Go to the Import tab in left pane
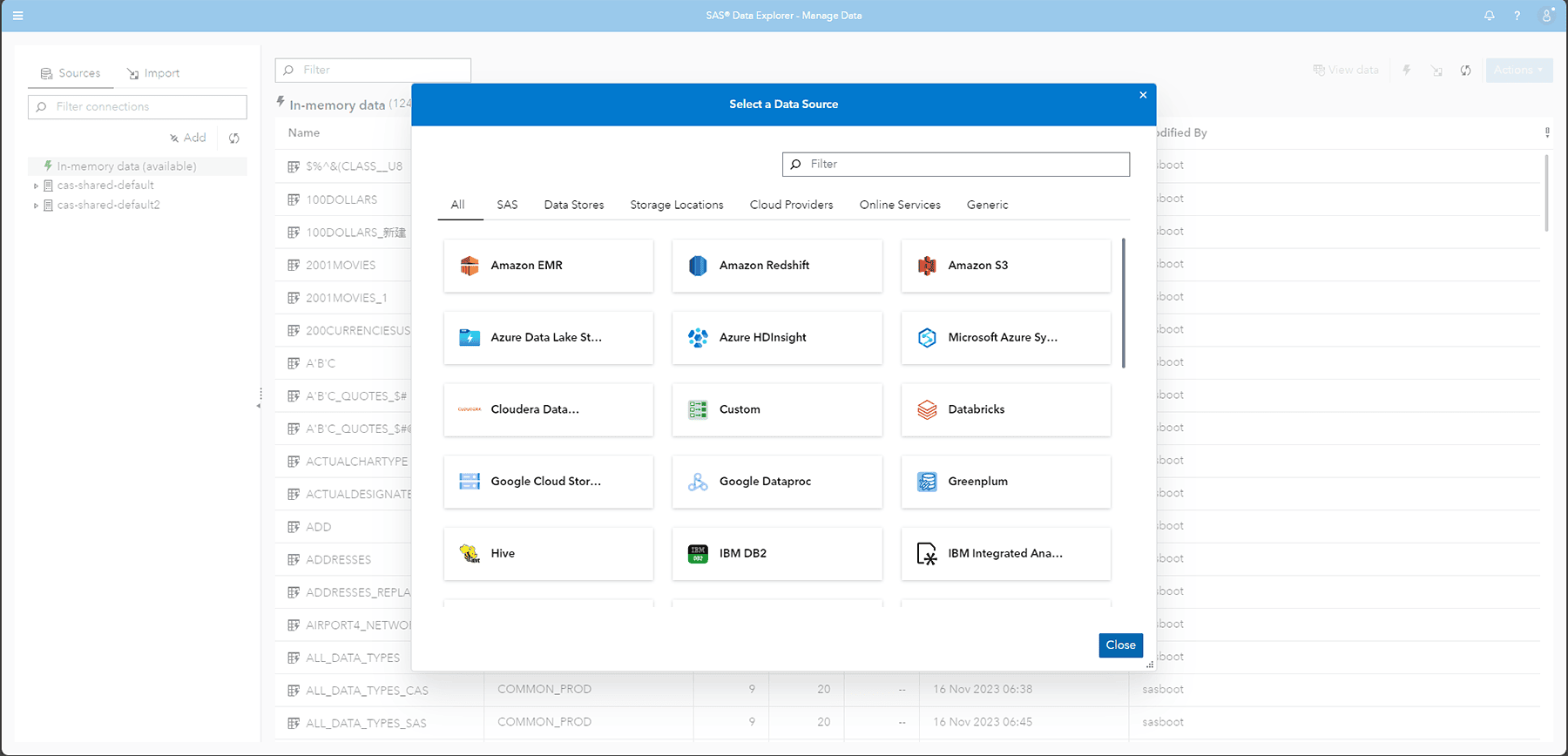The image size is (1568, 756). (153, 73)
